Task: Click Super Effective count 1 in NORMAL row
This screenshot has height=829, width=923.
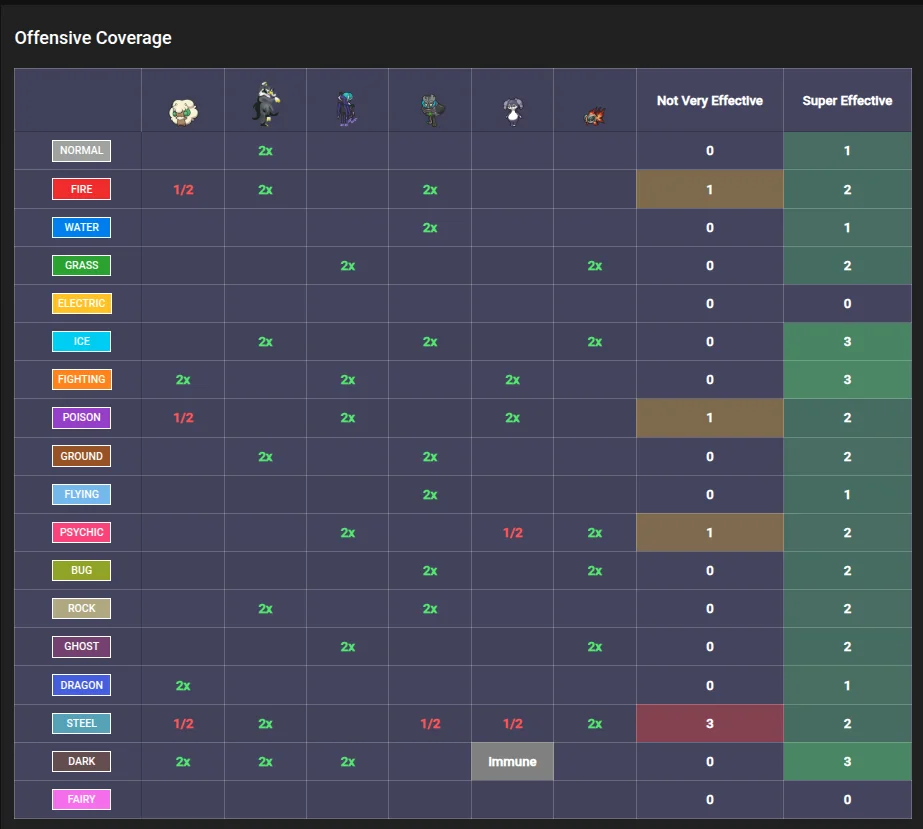Action: 847,151
